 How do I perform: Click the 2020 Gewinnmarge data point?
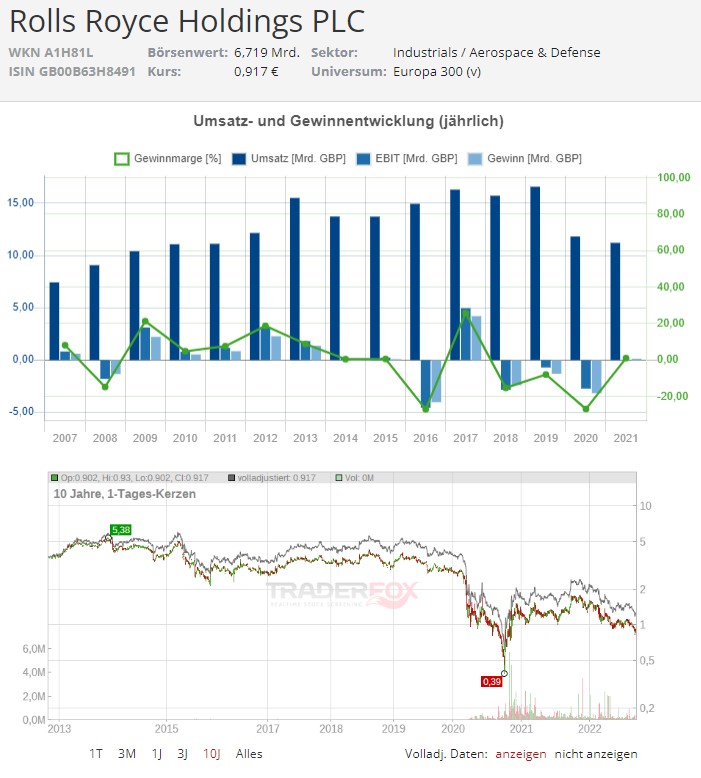point(586,409)
